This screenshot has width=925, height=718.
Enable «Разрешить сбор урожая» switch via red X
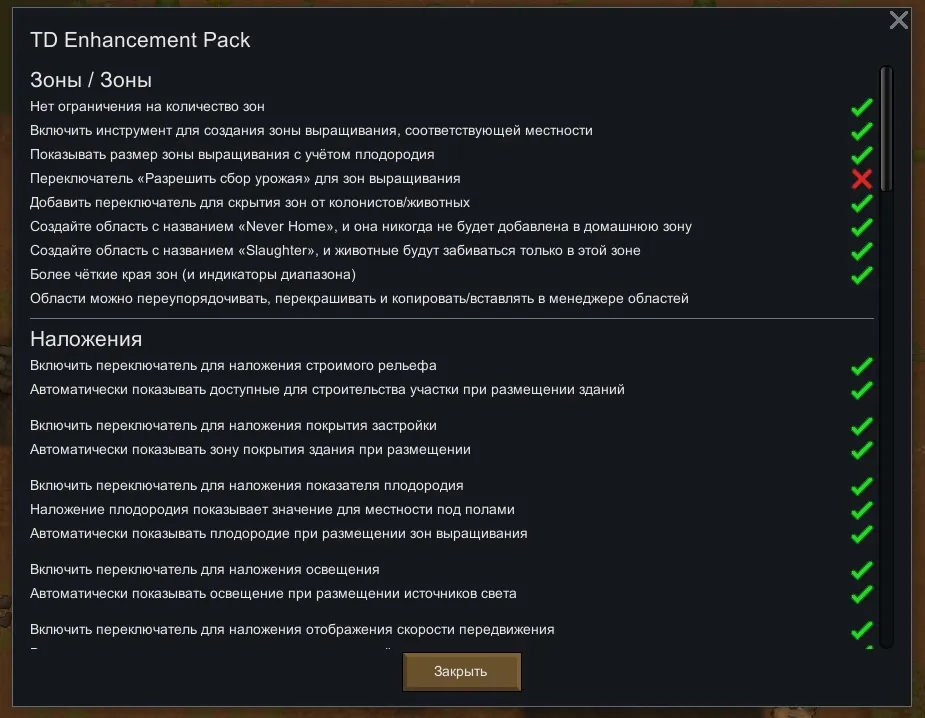[x=861, y=179]
